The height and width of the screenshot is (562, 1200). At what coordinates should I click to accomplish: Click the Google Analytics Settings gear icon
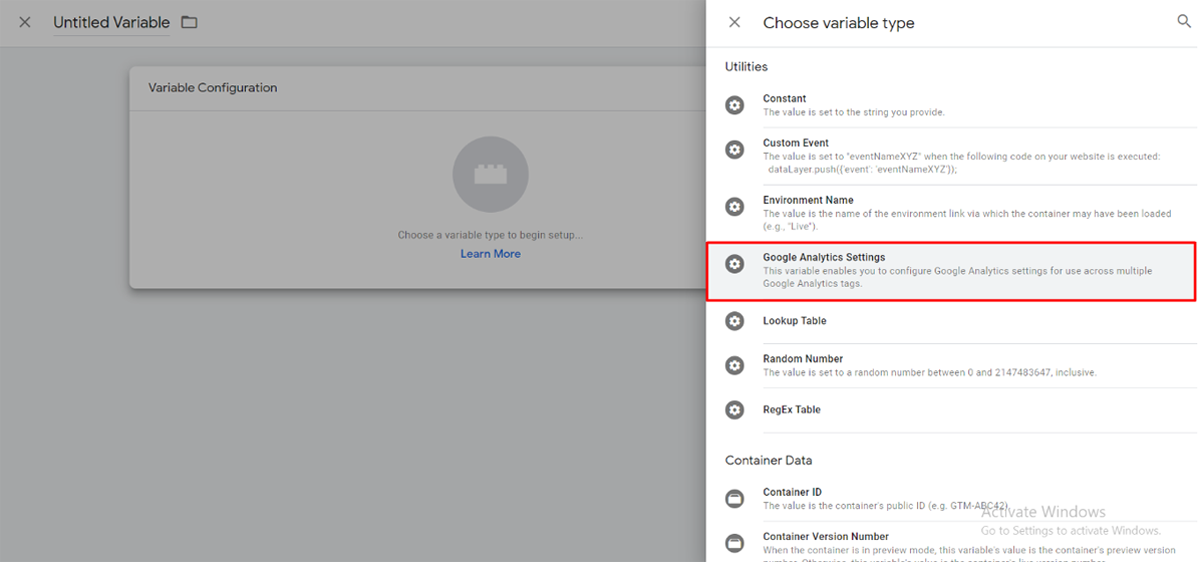(x=735, y=264)
